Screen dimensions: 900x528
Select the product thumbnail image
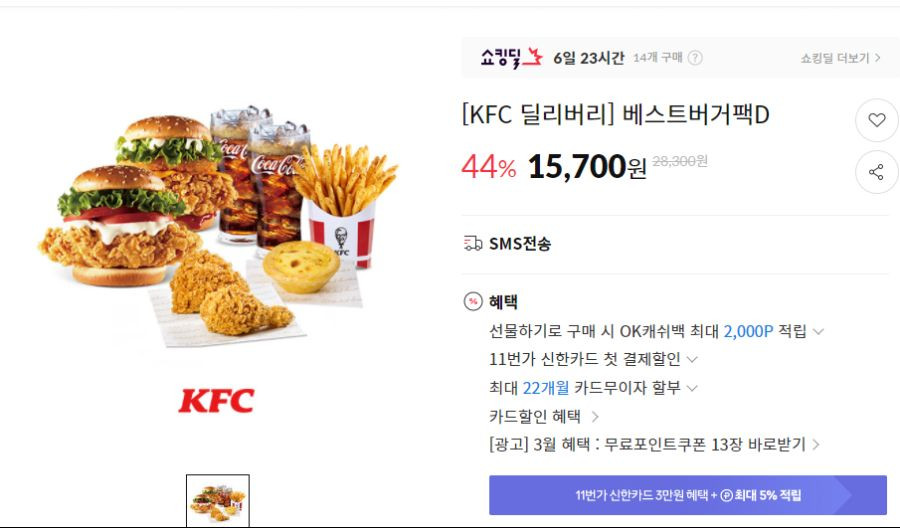click(x=218, y=500)
